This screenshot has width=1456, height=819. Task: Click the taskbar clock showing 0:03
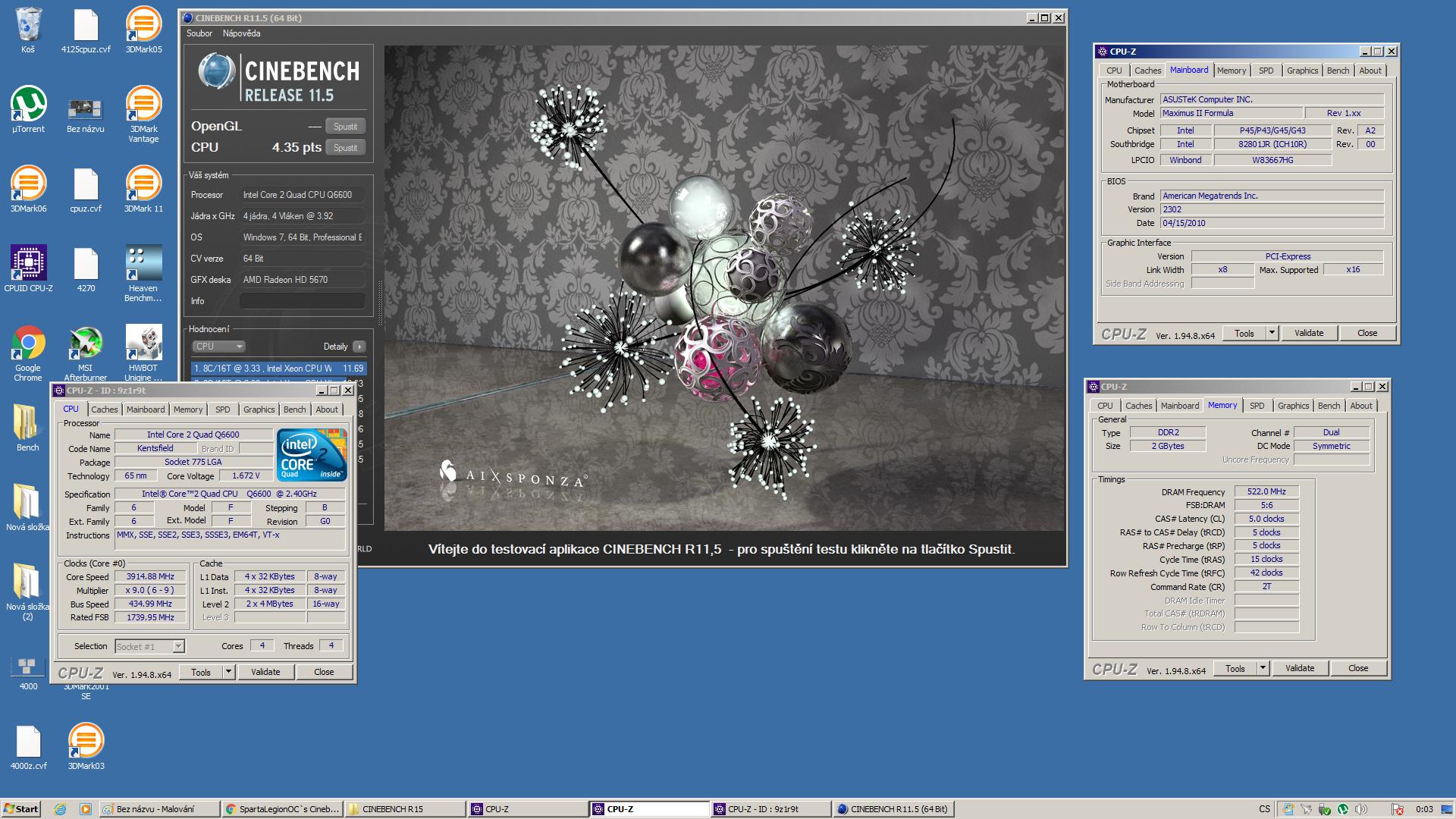1424,809
